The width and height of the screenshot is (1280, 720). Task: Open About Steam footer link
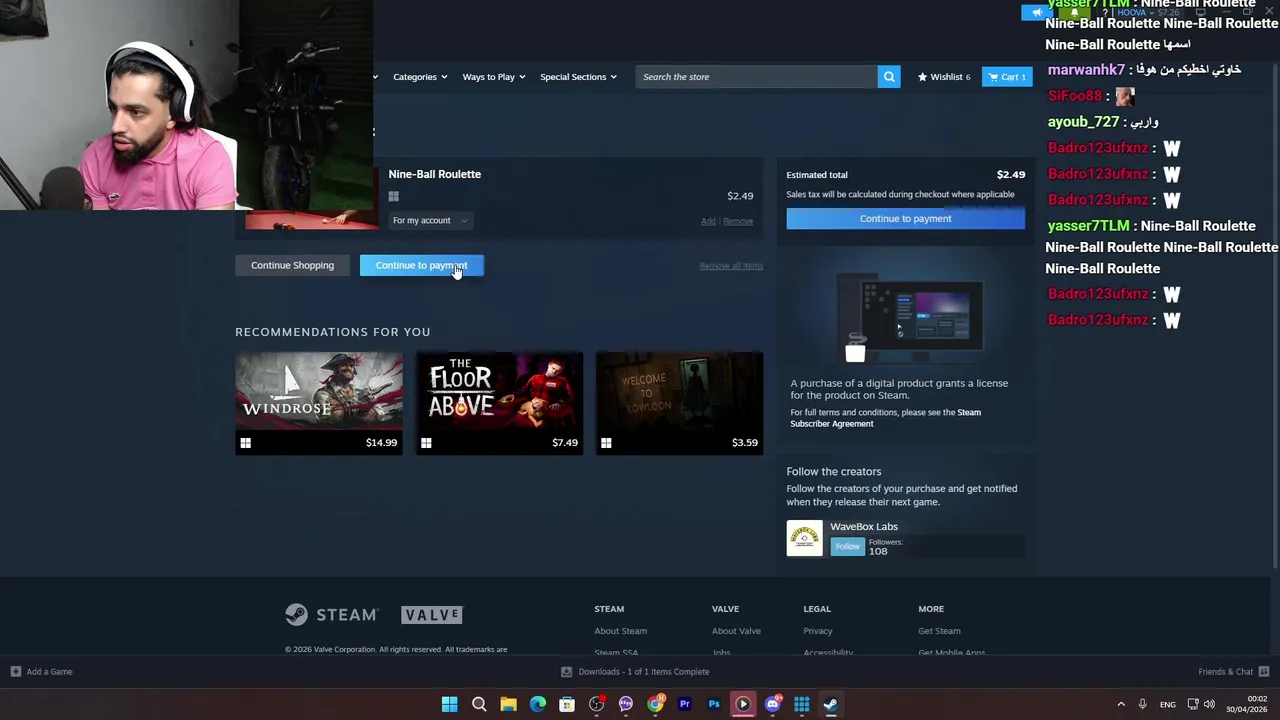point(620,631)
